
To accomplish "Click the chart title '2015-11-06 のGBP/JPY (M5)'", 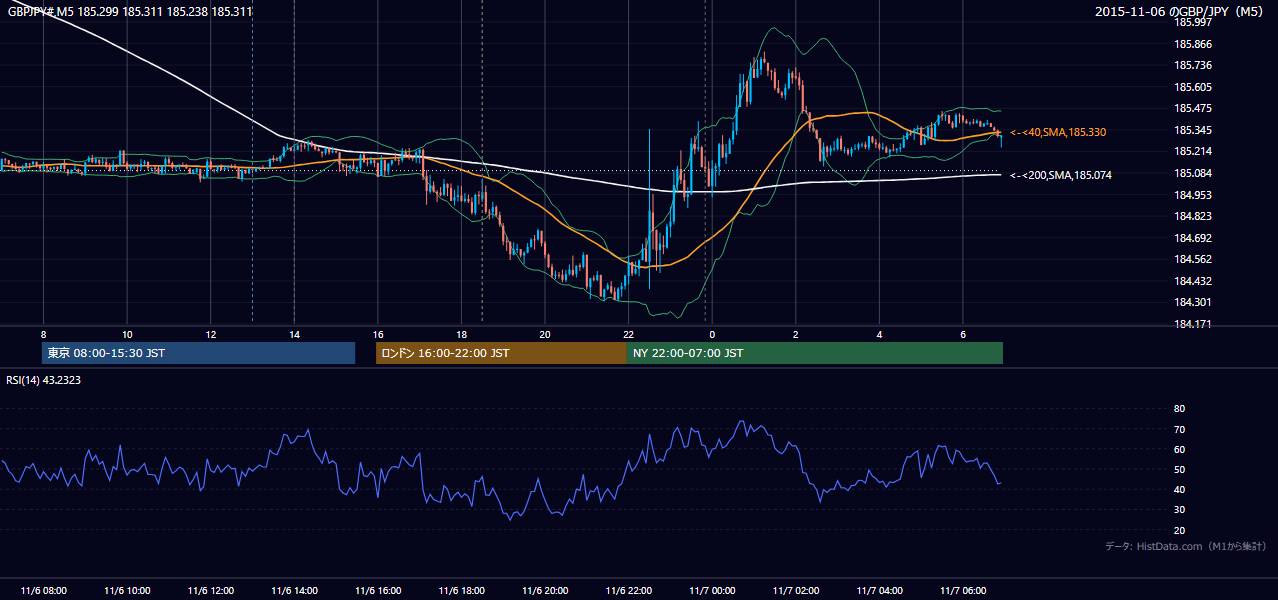I will [x=1180, y=11].
